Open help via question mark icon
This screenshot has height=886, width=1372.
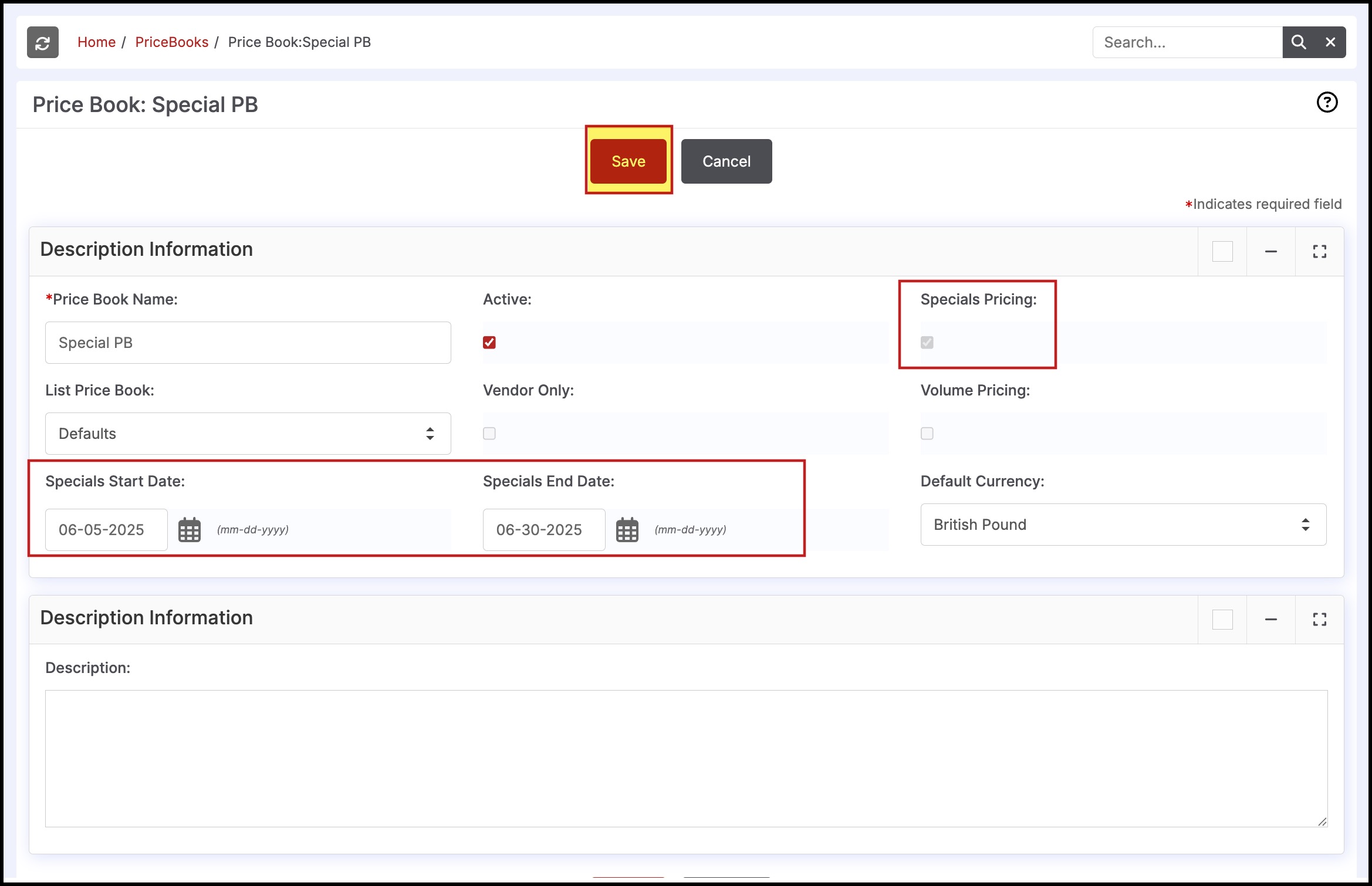[1326, 102]
